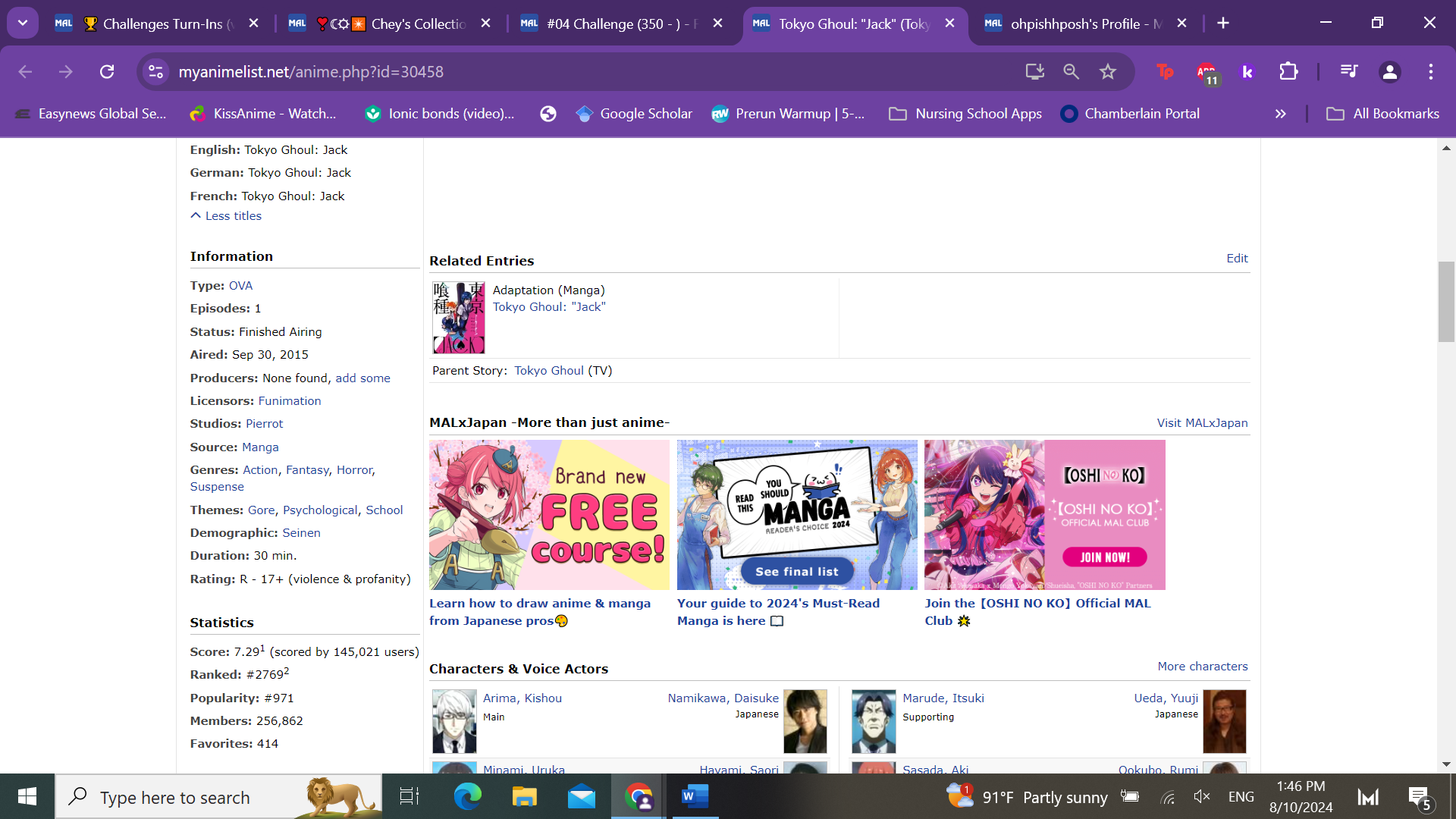Click the See final list button

click(796, 572)
